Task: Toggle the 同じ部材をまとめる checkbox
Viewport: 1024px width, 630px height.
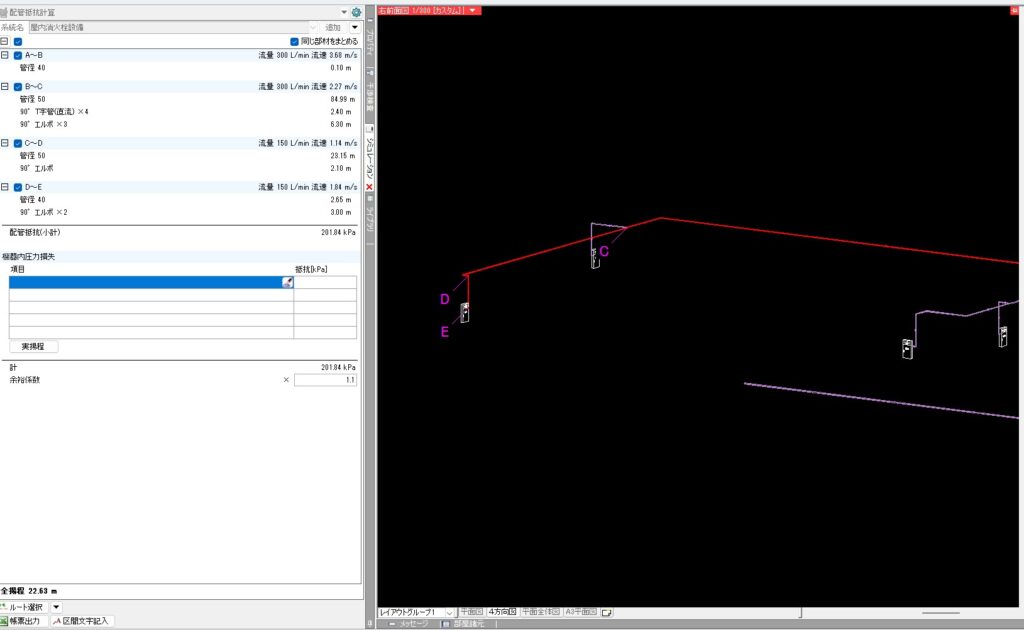Action: click(x=294, y=42)
